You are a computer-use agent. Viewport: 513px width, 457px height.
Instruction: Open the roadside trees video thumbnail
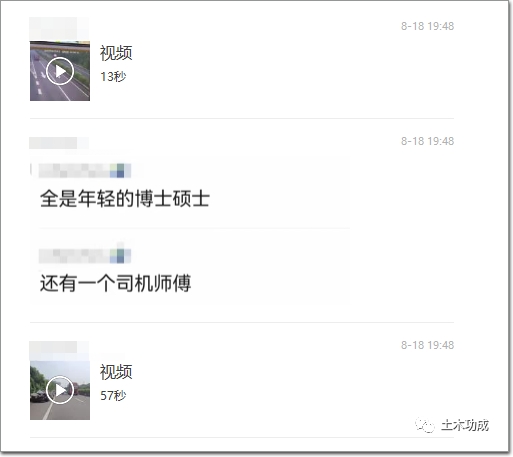[60, 390]
